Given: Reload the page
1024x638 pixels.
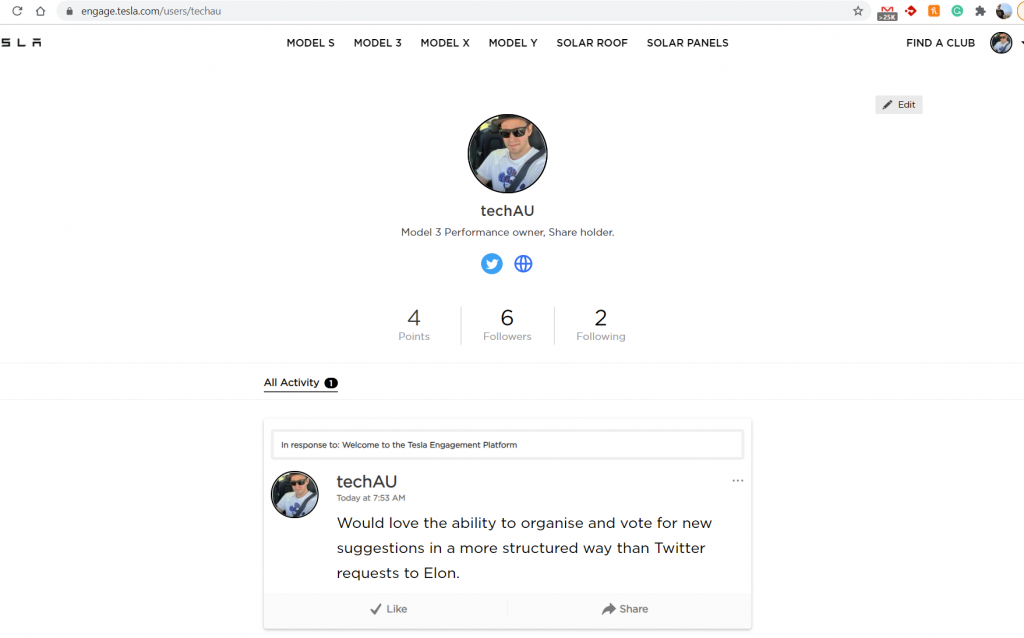Looking at the screenshot, I should [x=17, y=11].
